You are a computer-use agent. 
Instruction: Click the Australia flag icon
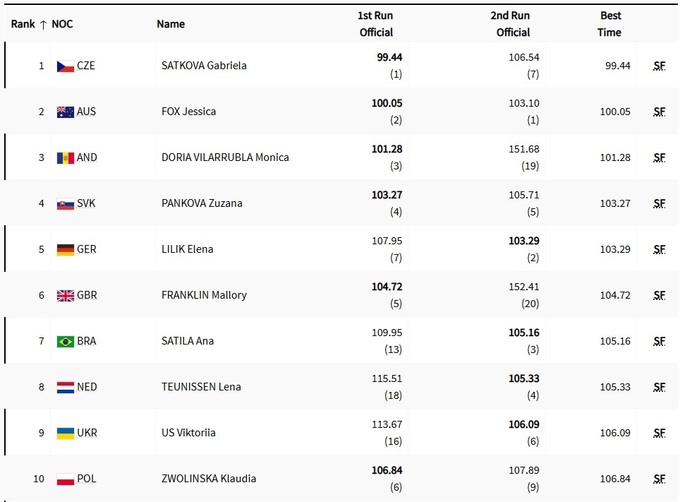[65, 112]
